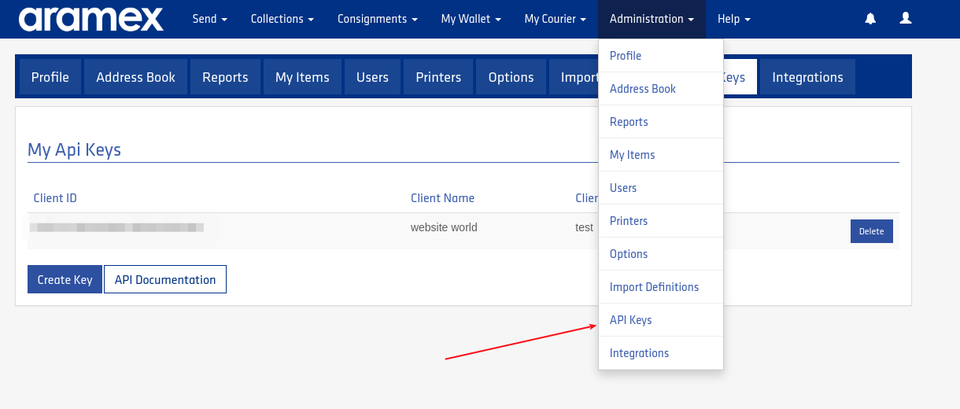The width and height of the screenshot is (960, 409).
Task: Select Import Definitions menu entry
Action: 654,287
